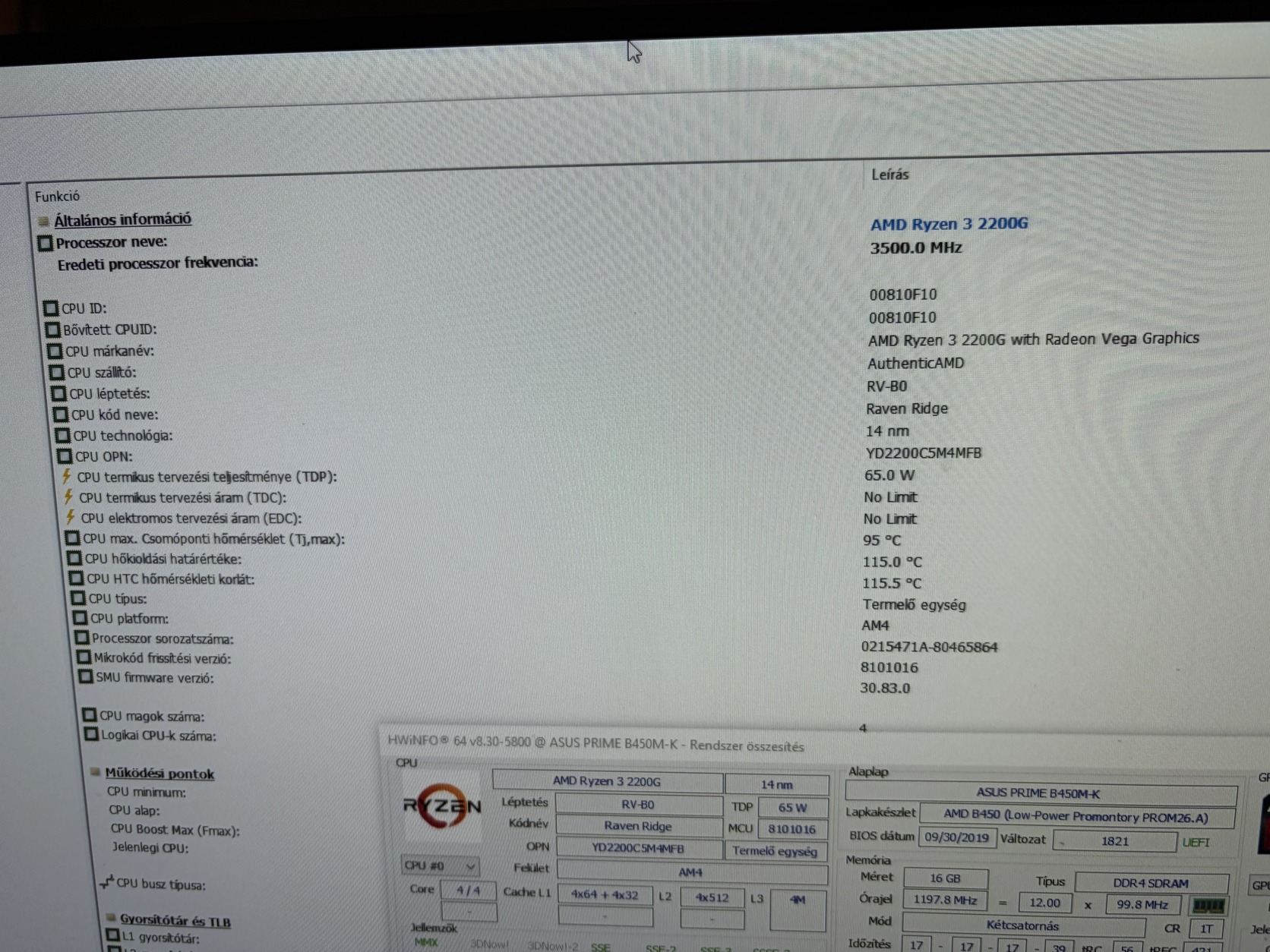The width and height of the screenshot is (1270, 952).
Task: Select the Jelenlegi CPU label
Action: 150,848
